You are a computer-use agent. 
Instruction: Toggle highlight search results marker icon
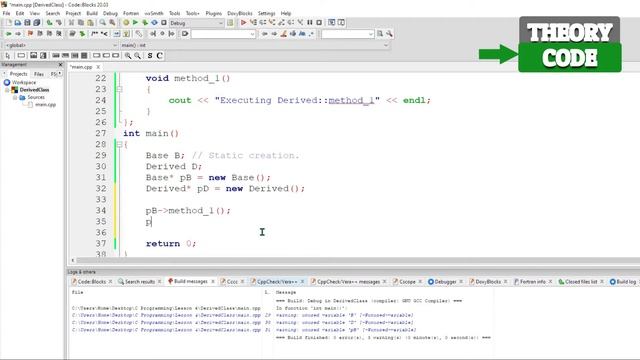click(283, 34)
